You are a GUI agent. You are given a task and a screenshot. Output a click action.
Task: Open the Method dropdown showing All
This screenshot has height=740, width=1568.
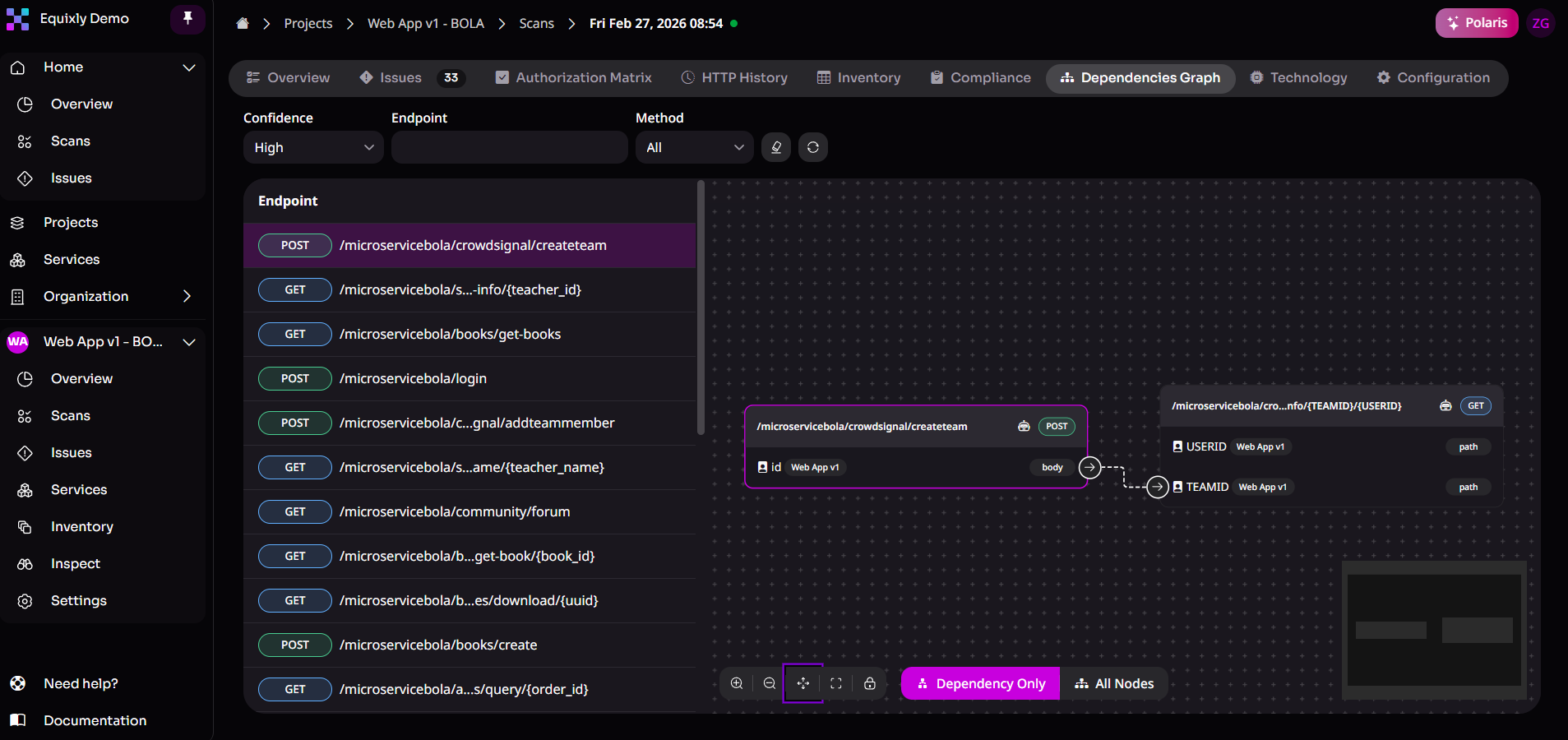coord(693,147)
